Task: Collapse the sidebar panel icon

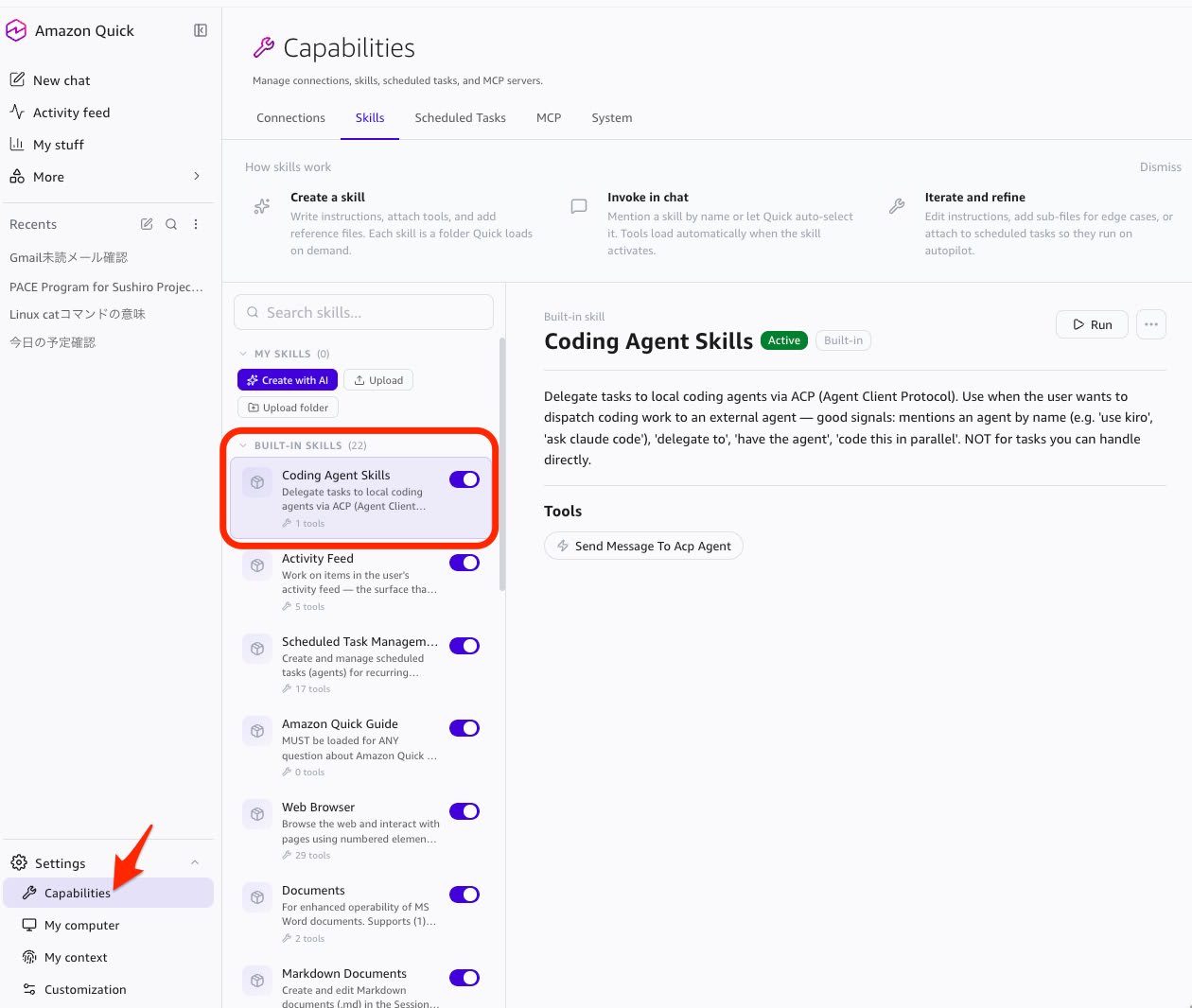Action: [x=201, y=30]
